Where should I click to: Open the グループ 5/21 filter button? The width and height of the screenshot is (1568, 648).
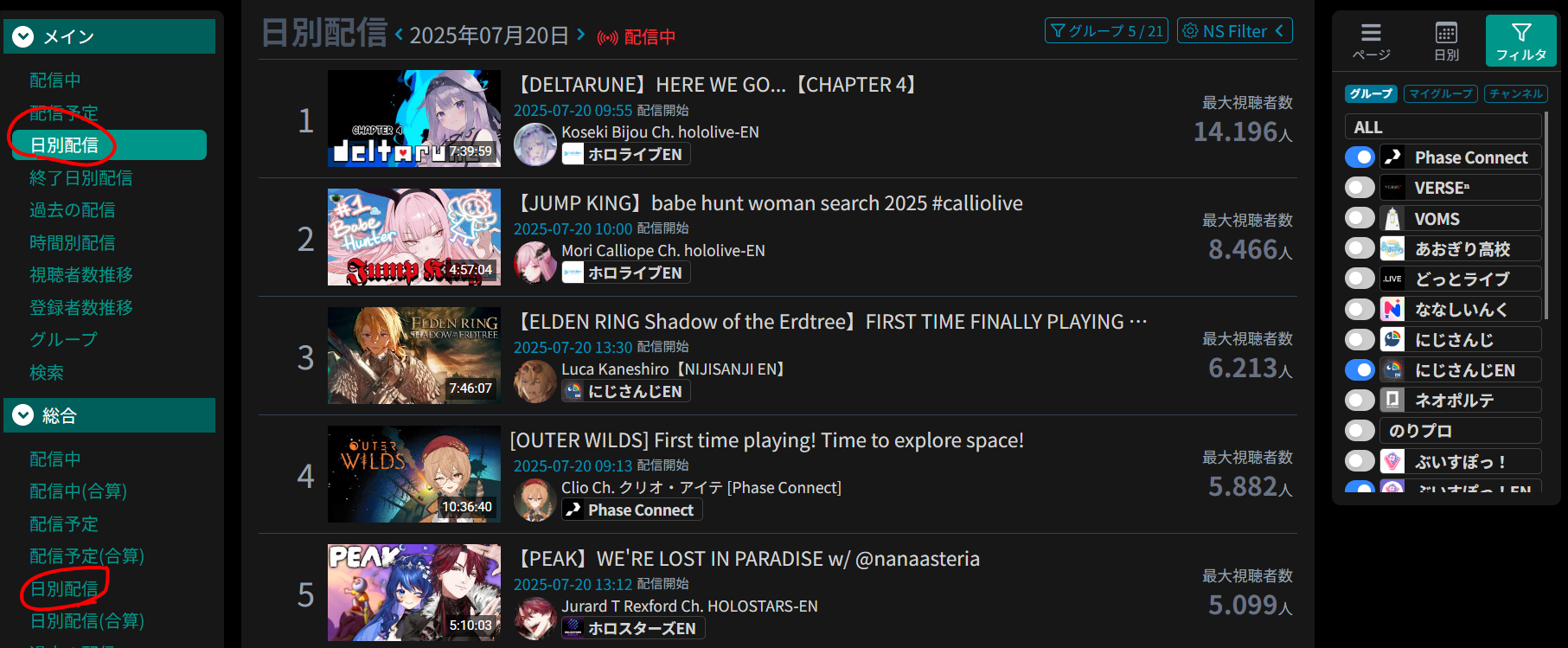(1106, 31)
